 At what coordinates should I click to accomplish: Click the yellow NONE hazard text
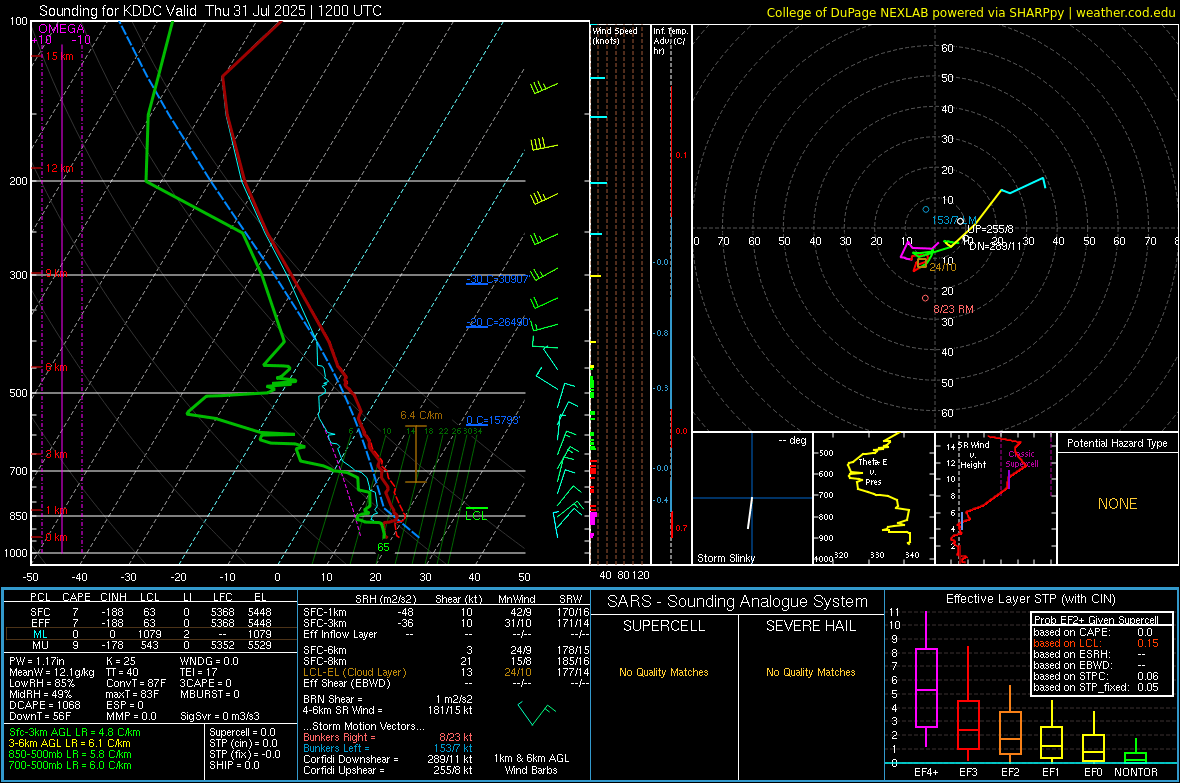click(1117, 504)
